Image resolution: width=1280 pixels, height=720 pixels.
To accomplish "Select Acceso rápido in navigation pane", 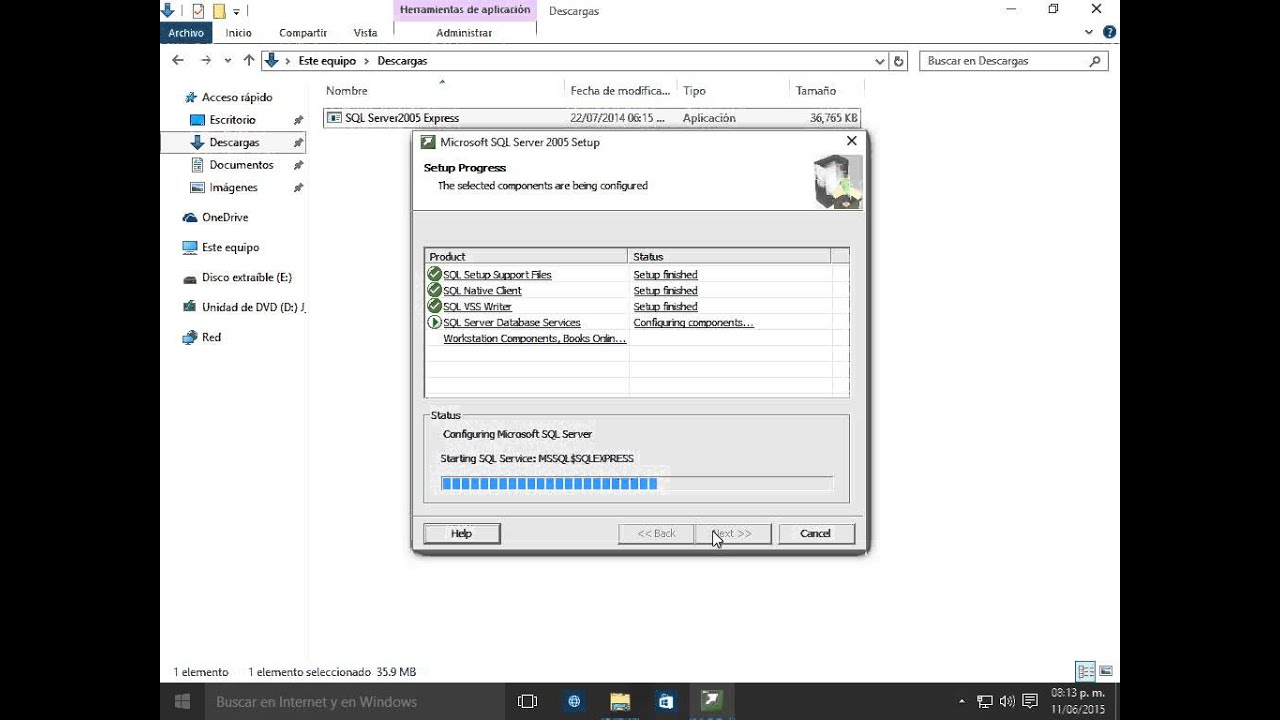I will click(237, 98).
